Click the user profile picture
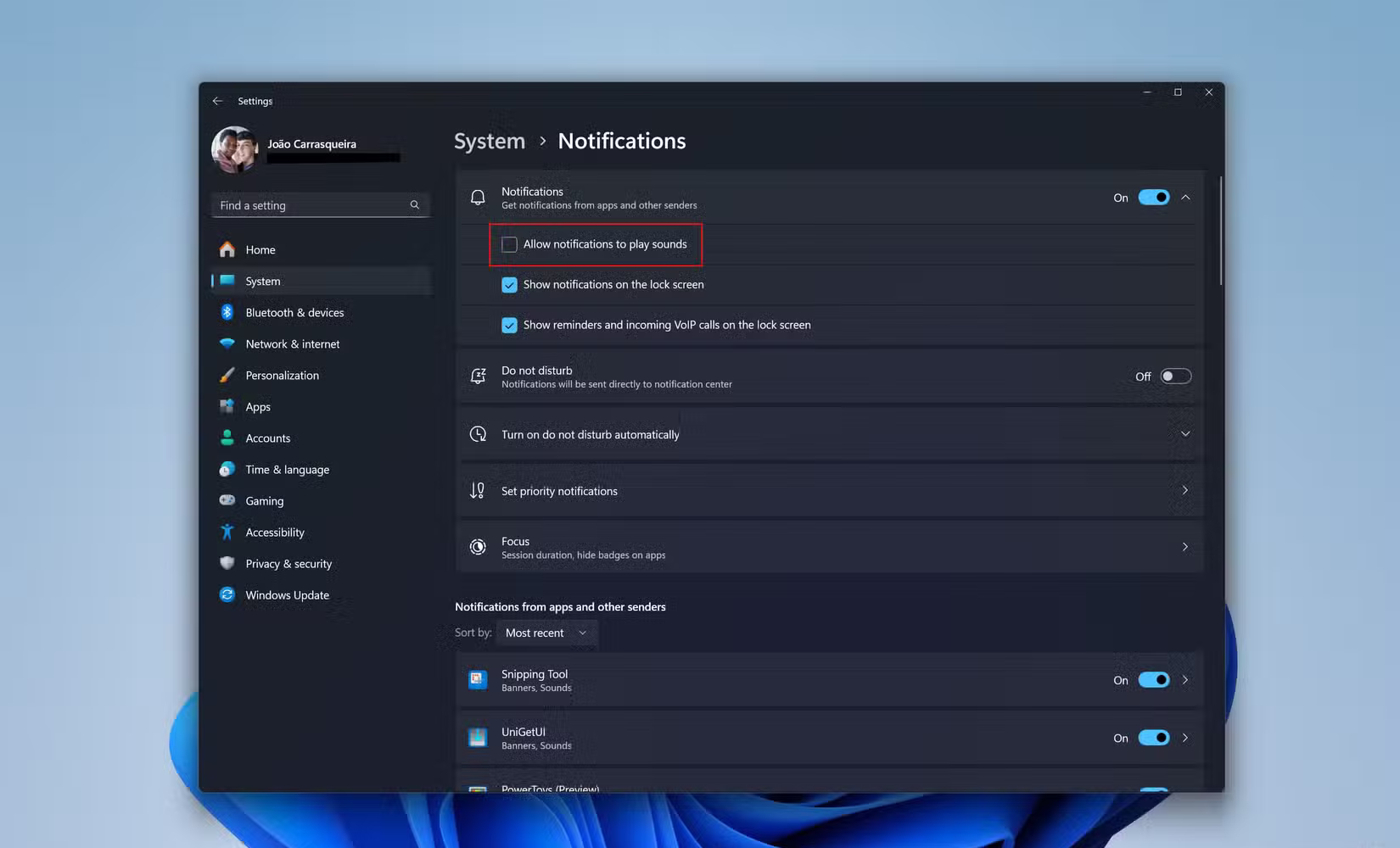The width and height of the screenshot is (1400, 848). (235, 149)
